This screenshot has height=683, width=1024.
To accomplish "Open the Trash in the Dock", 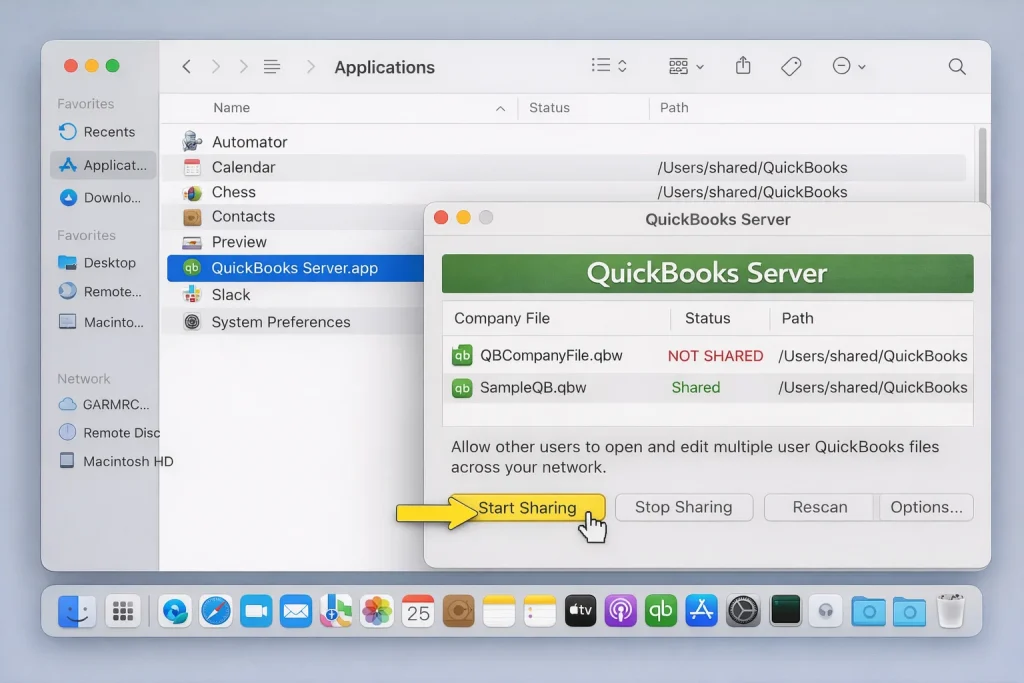I will pos(950,611).
